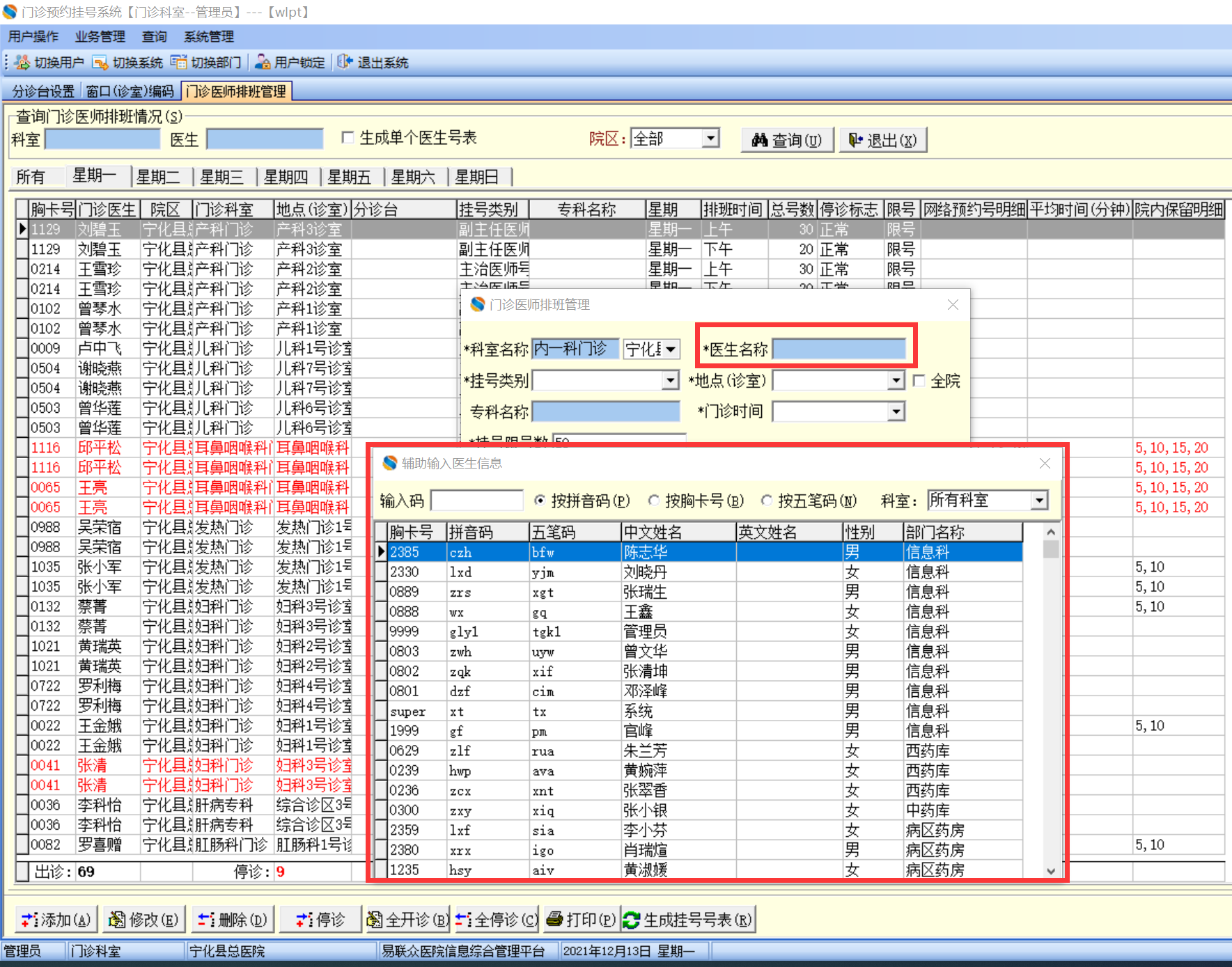Click the 部门名称 column header
This screenshot has width=1232, height=967.
(963, 532)
